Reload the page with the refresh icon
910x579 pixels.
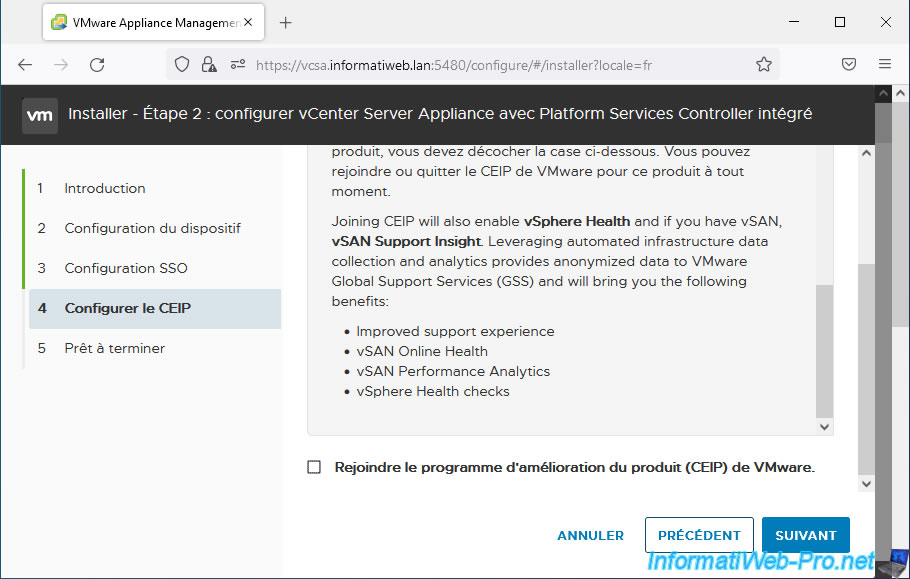97,64
